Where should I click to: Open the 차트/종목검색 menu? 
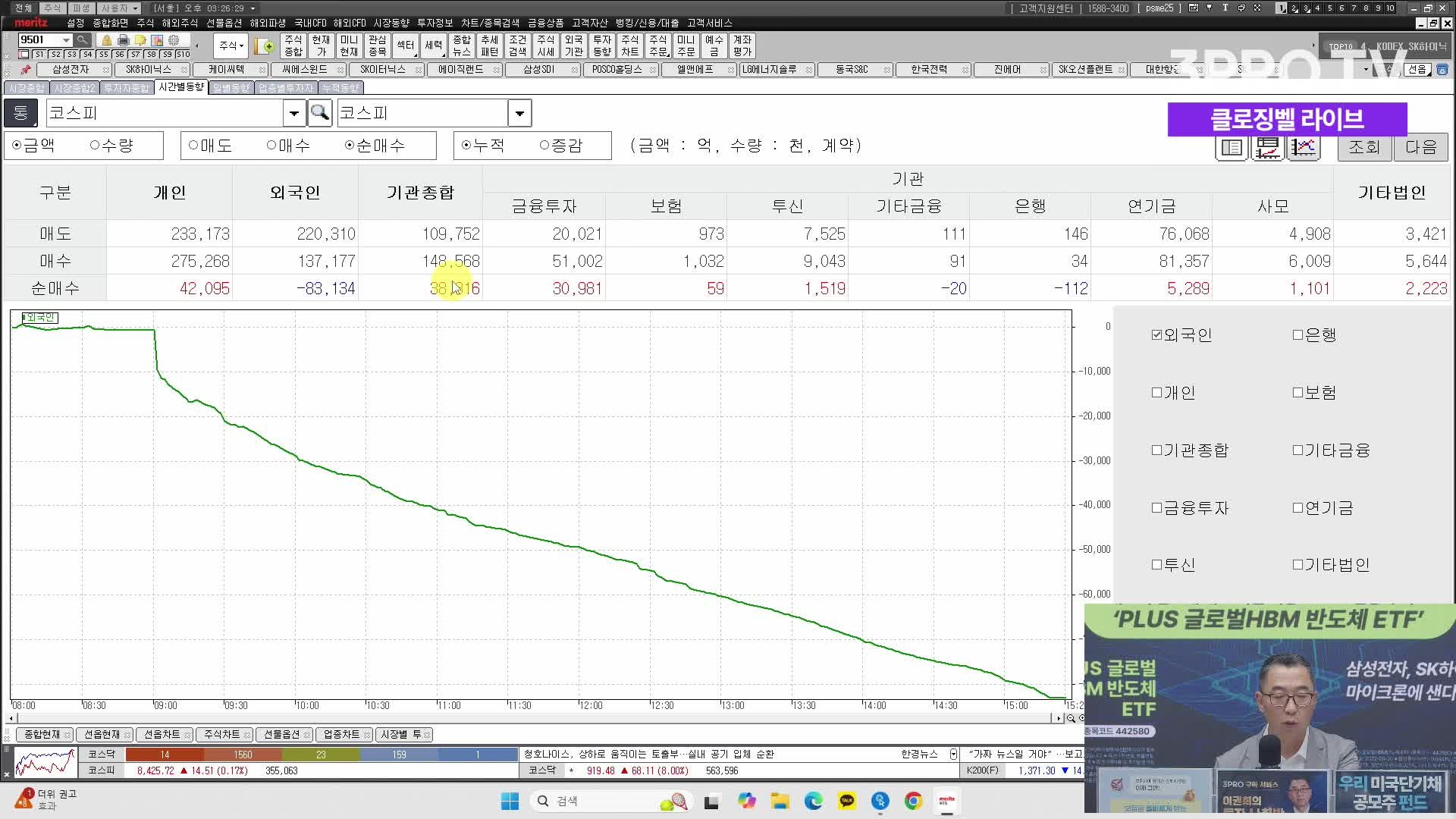point(490,24)
